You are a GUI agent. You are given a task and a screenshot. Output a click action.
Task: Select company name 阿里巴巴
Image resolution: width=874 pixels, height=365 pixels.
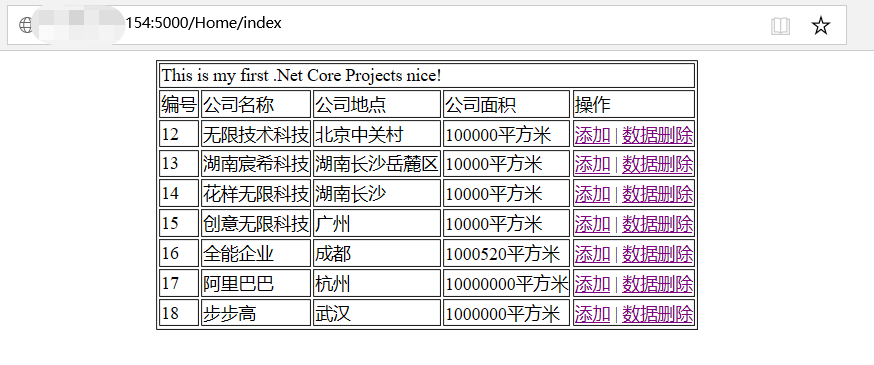click(x=239, y=284)
